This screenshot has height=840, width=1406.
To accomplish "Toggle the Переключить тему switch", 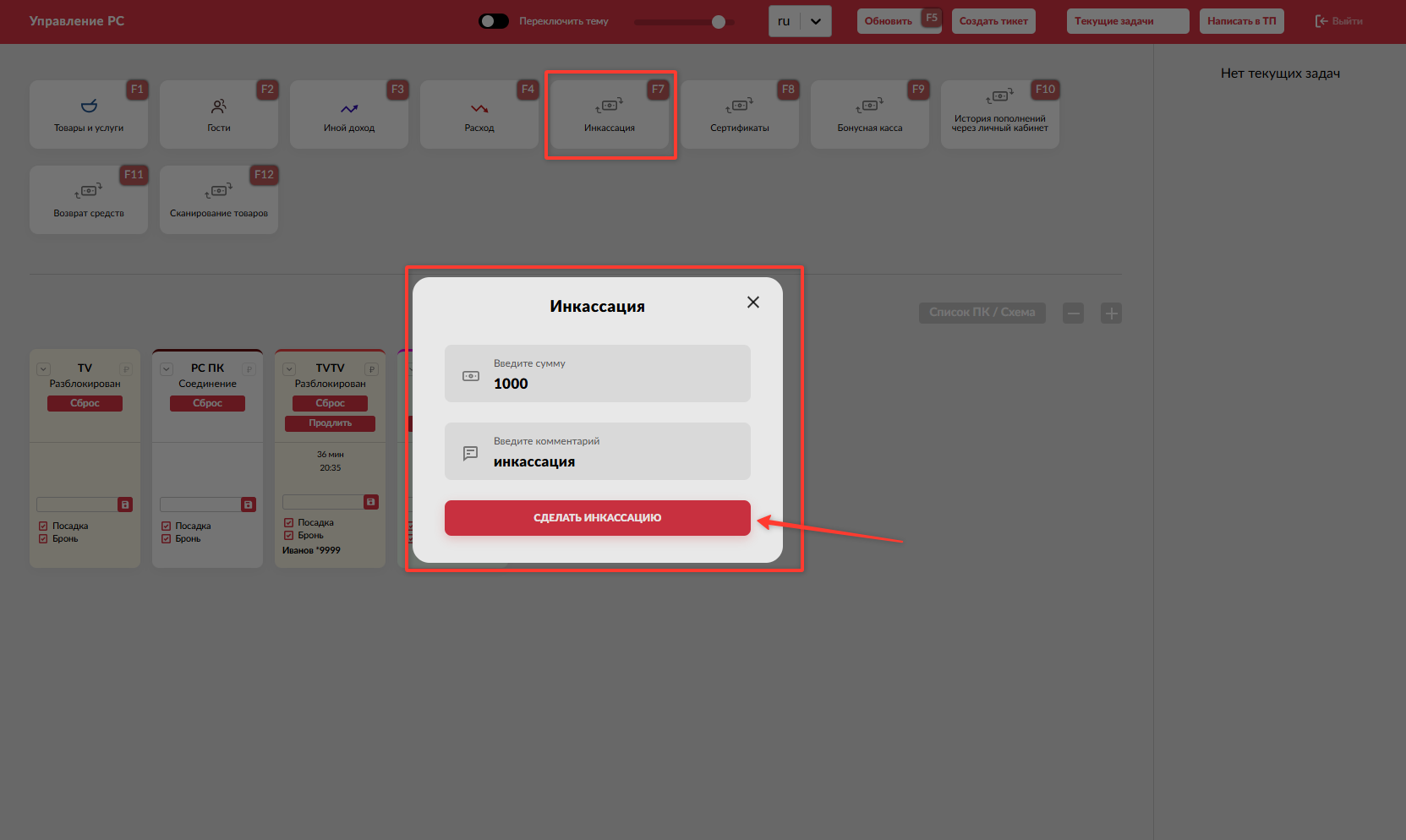I will coord(494,21).
